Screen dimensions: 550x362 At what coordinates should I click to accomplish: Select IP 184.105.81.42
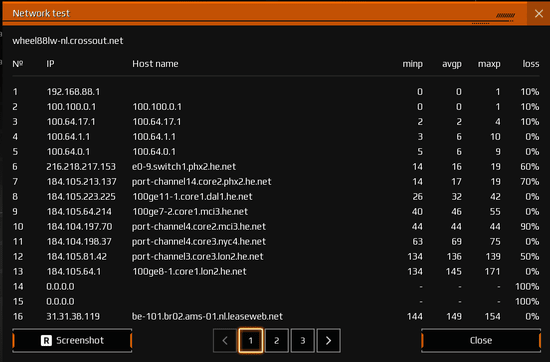(76, 257)
